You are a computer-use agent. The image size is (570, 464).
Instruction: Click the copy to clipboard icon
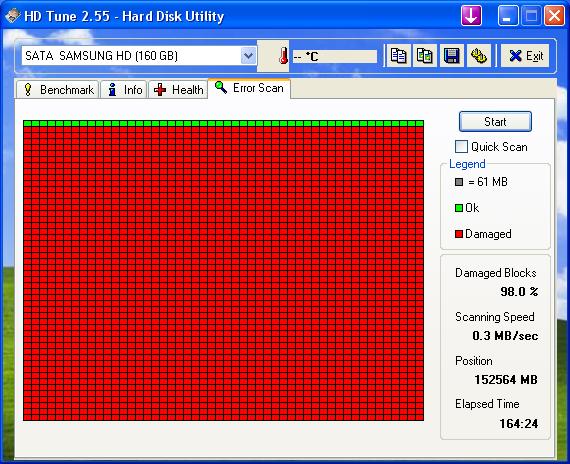pyautogui.click(x=398, y=56)
